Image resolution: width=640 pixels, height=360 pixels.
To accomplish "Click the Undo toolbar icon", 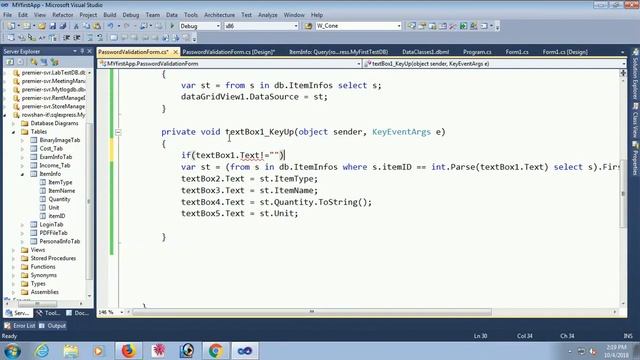I will [x=110, y=26].
